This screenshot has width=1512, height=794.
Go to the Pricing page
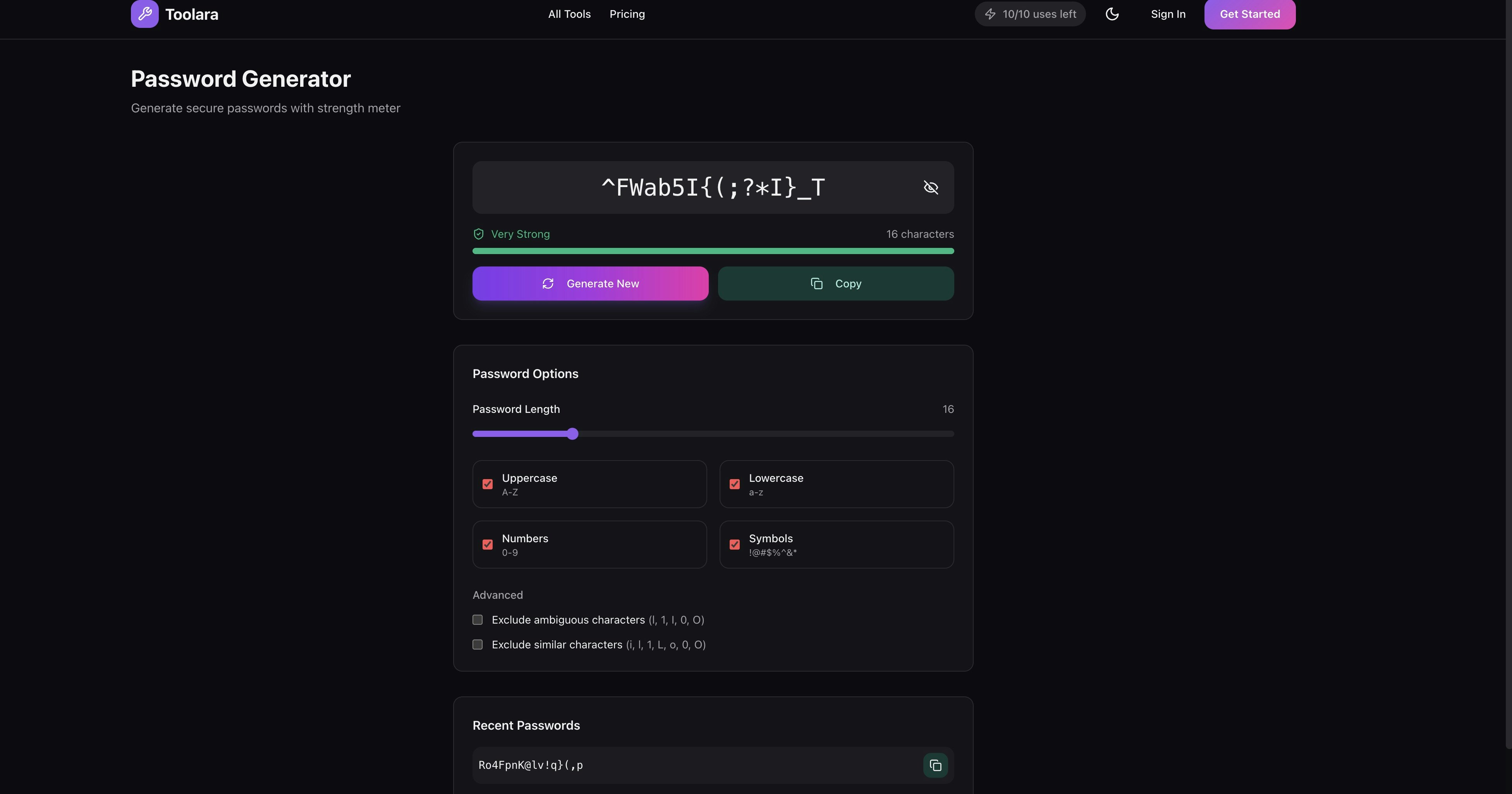pos(627,14)
